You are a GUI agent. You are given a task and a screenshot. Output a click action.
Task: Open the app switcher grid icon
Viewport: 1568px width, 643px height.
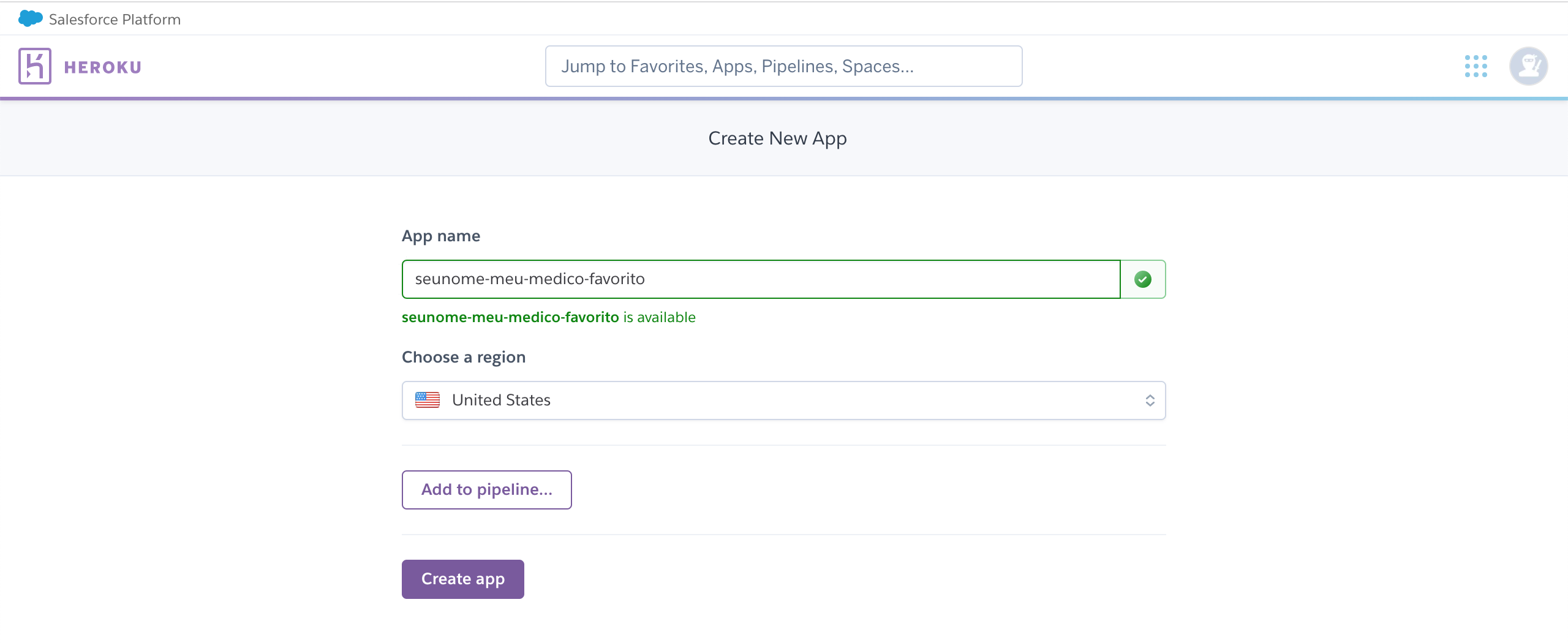[x=1476, y=66]
